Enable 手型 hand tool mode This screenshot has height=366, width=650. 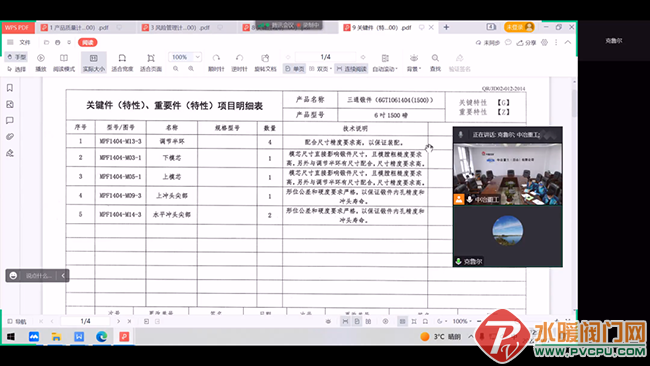pos(17,57)
